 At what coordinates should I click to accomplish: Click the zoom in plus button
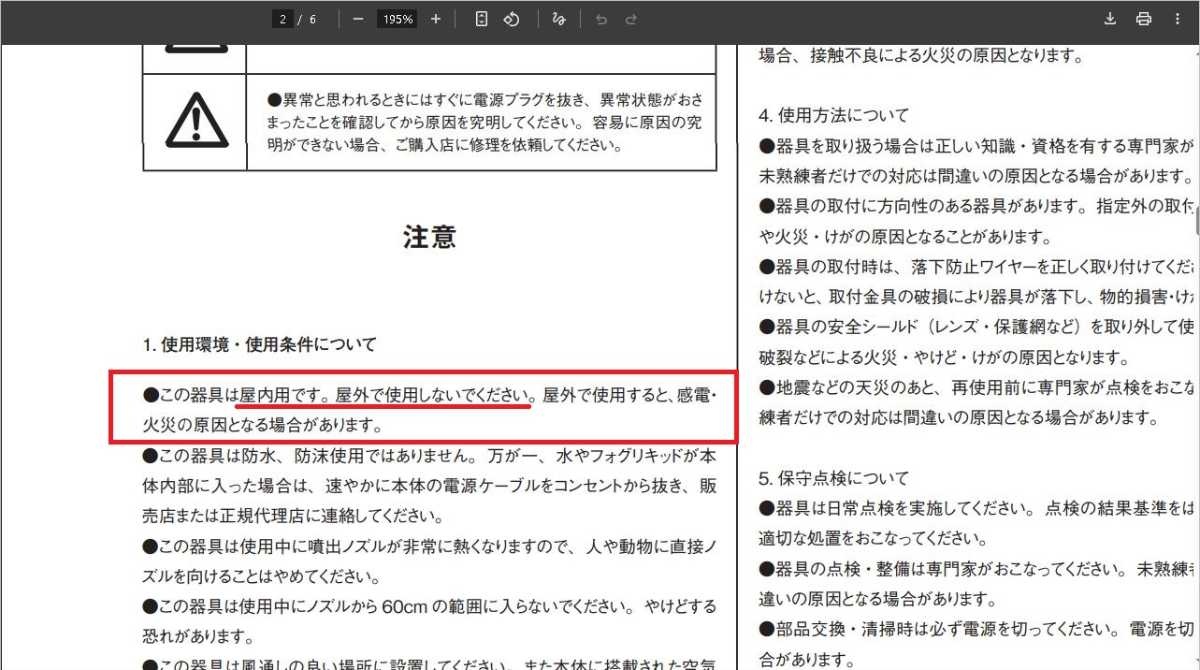pos(435,19)
